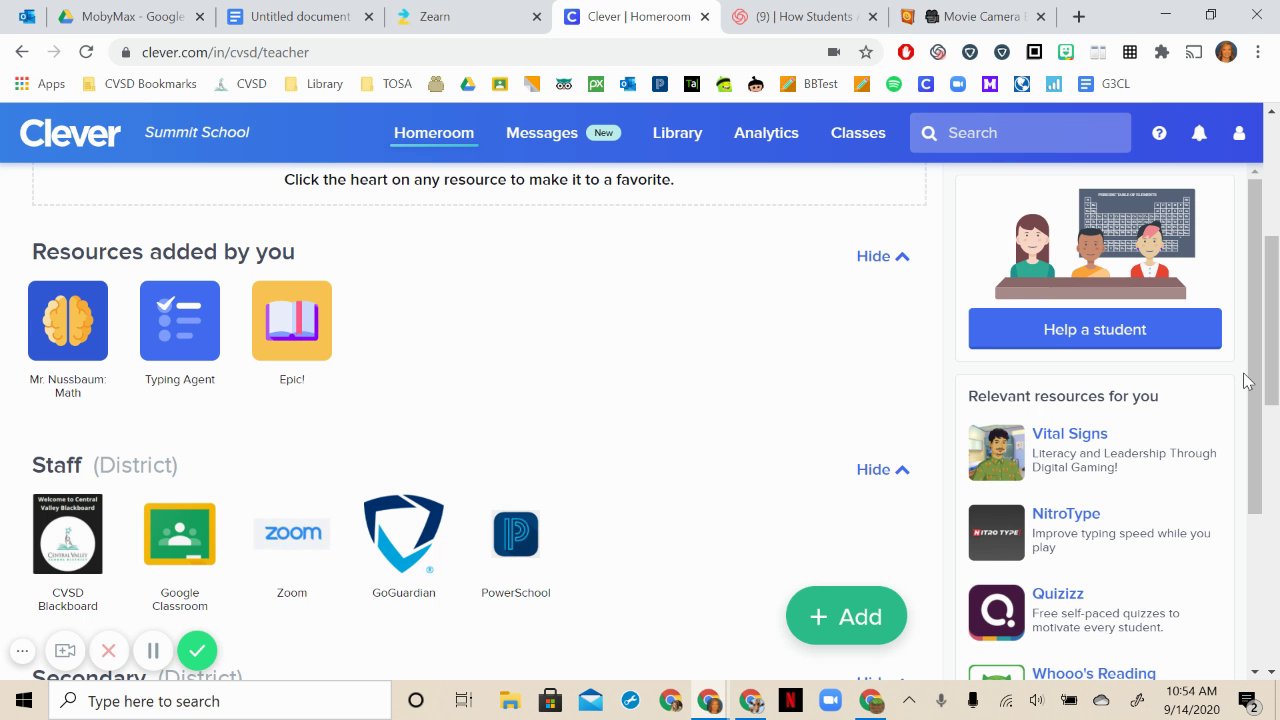Open the Quizizz resource thumbnail

point(996,613)
